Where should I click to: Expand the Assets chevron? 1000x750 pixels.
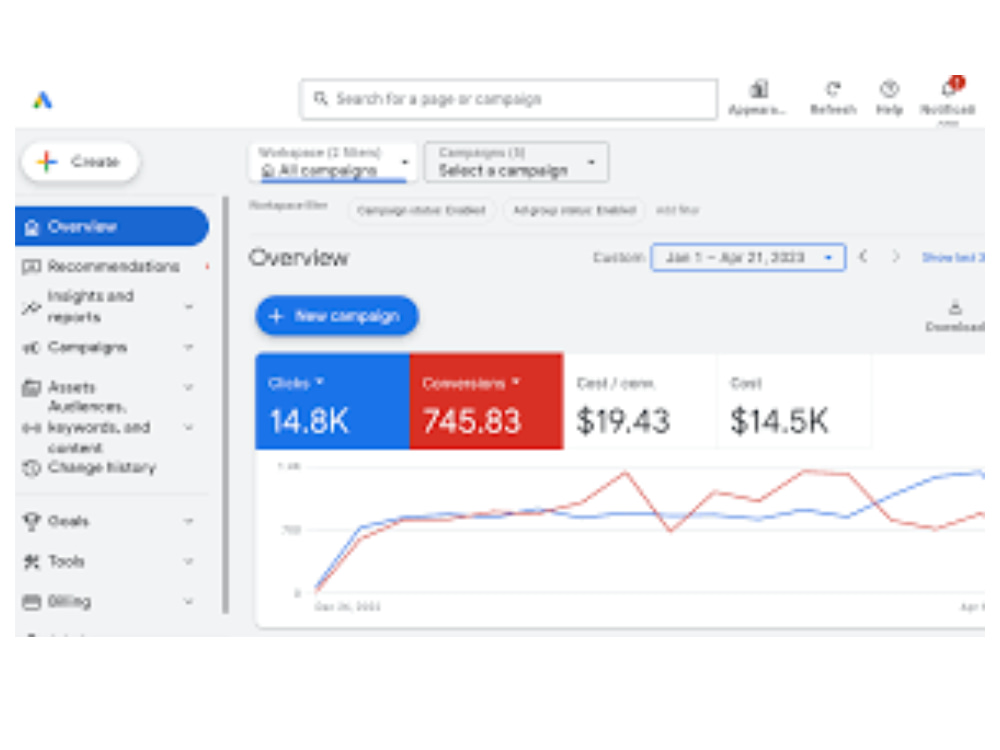[189, 387]
